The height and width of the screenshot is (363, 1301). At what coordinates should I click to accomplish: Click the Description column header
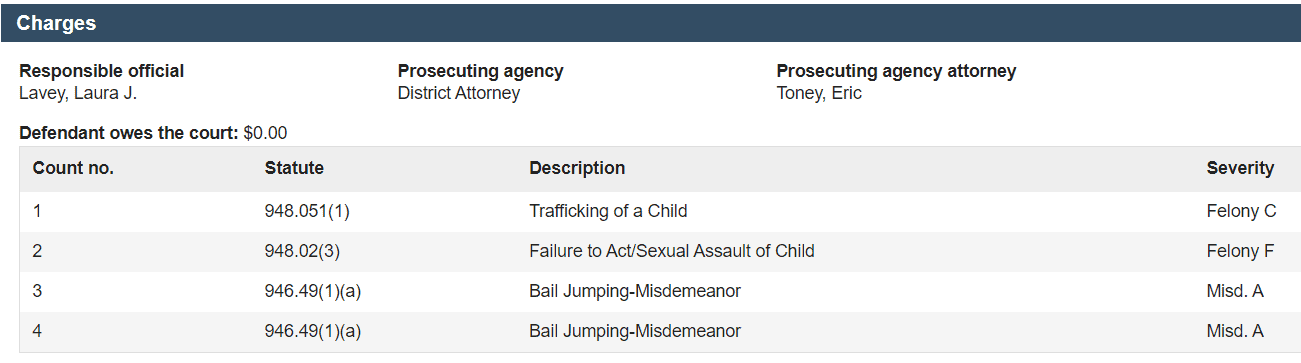pyautogui.click(x=577, y=168)
